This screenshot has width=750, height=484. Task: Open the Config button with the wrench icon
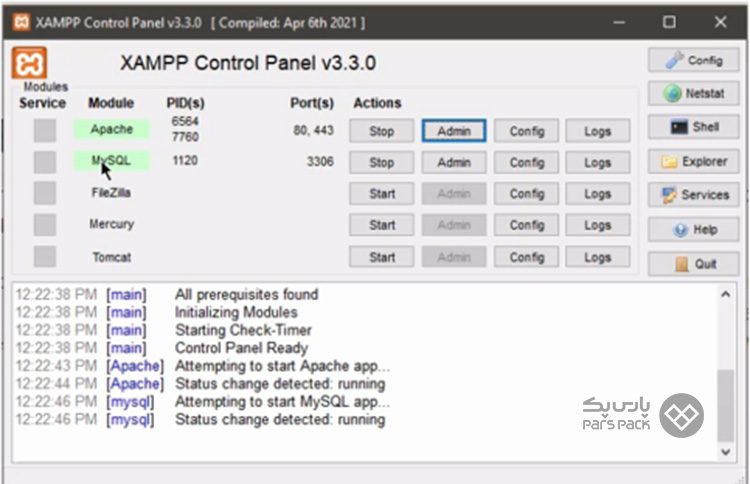(694, 60)
